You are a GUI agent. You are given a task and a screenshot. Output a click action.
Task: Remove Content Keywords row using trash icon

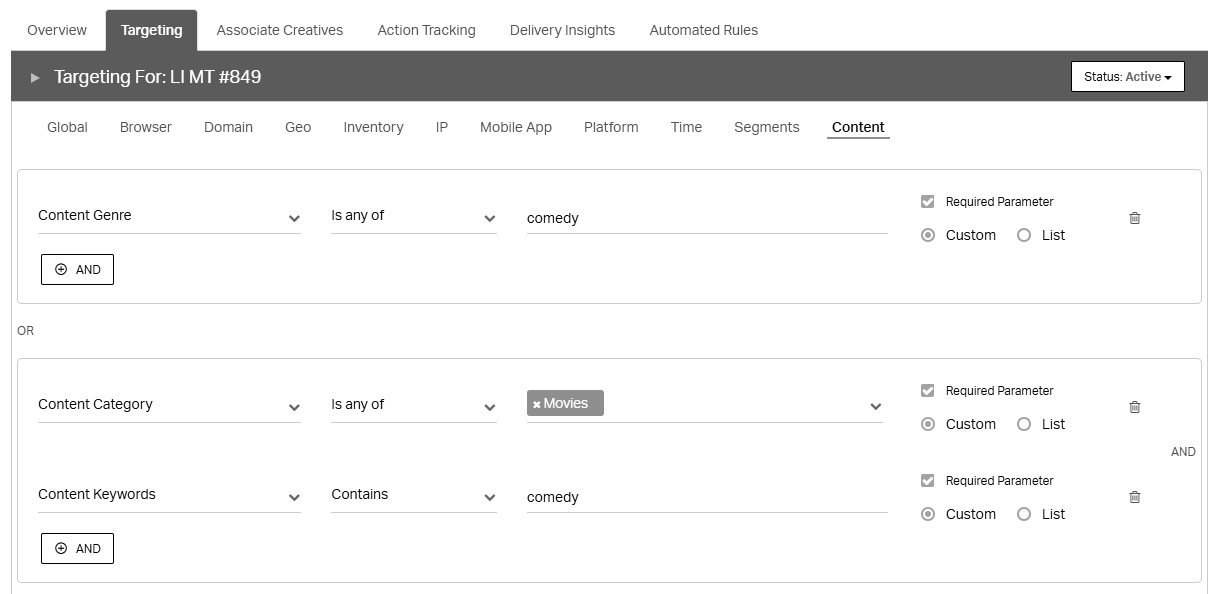pyautogui.click(x=1134, y=497)
